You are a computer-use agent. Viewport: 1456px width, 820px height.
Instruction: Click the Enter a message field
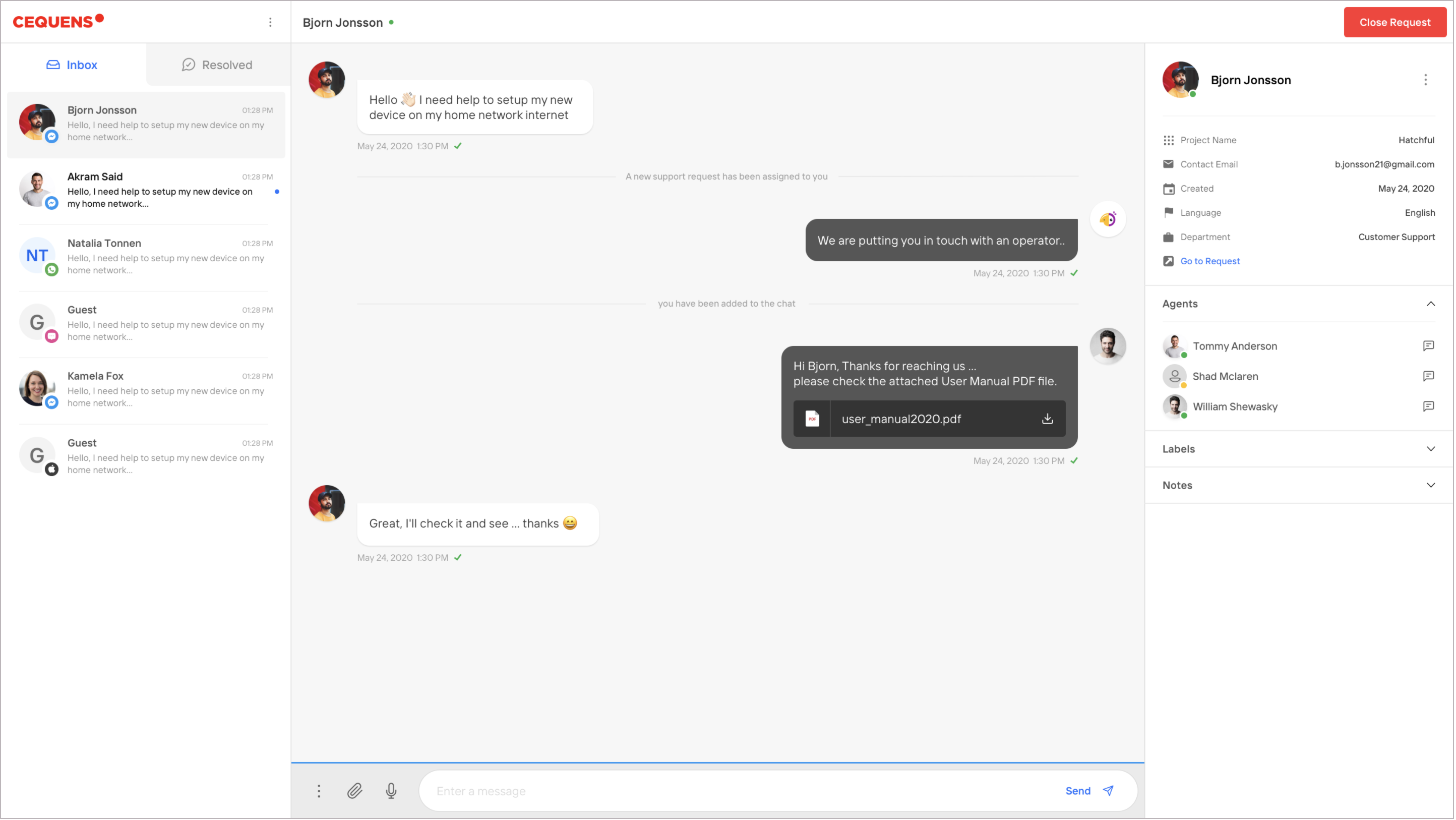click(735, 791)
